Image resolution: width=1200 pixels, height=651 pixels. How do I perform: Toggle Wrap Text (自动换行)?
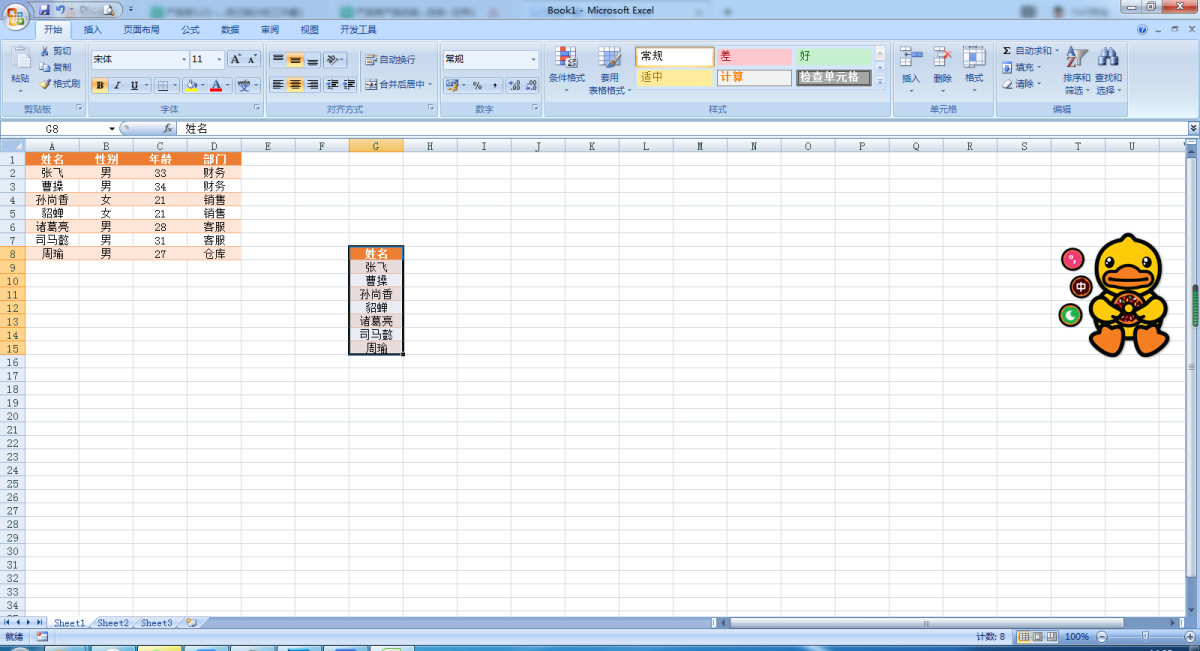(390, 60)
